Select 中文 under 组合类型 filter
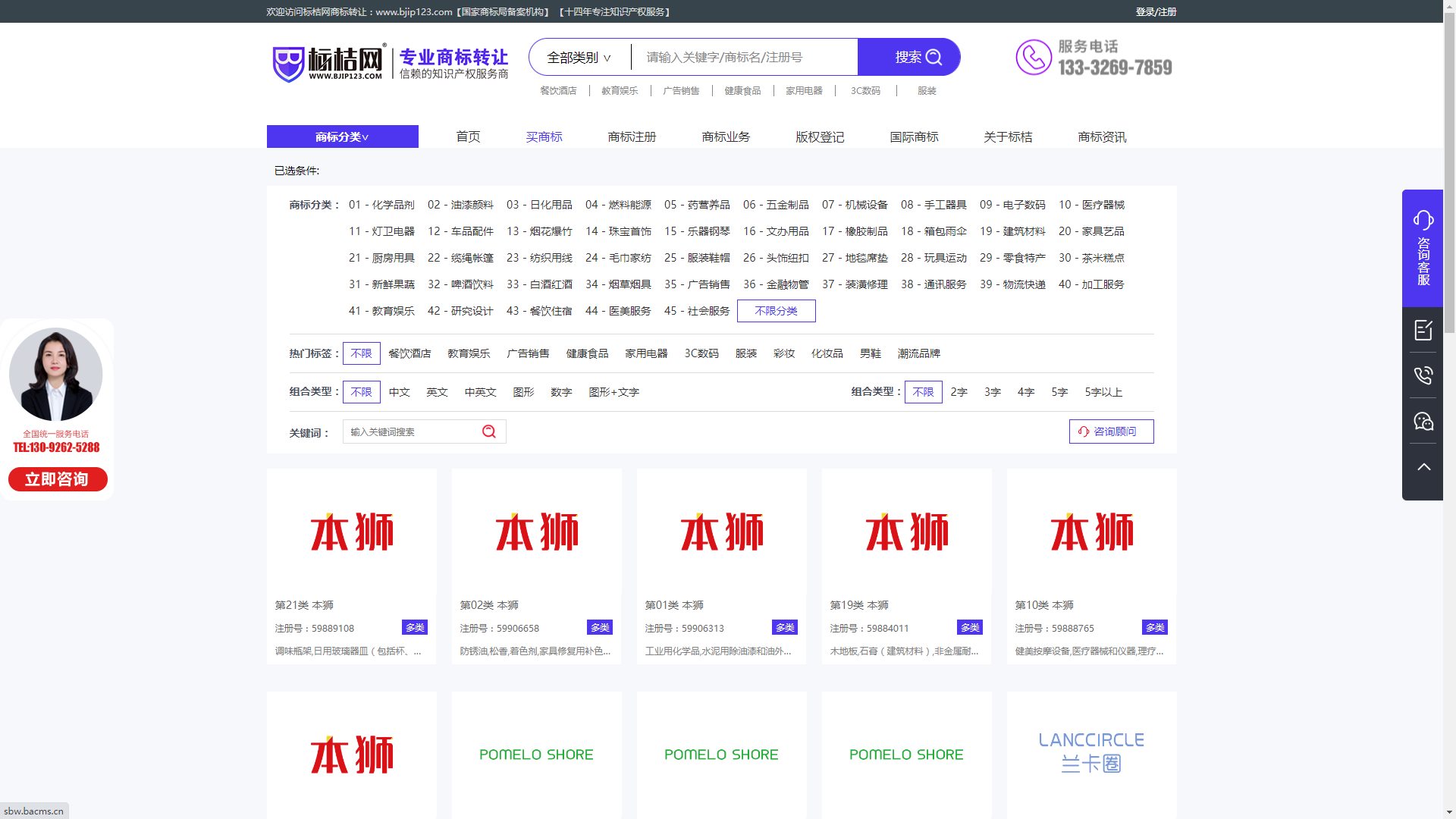The image size is (1456, 819). pos(399,392)
